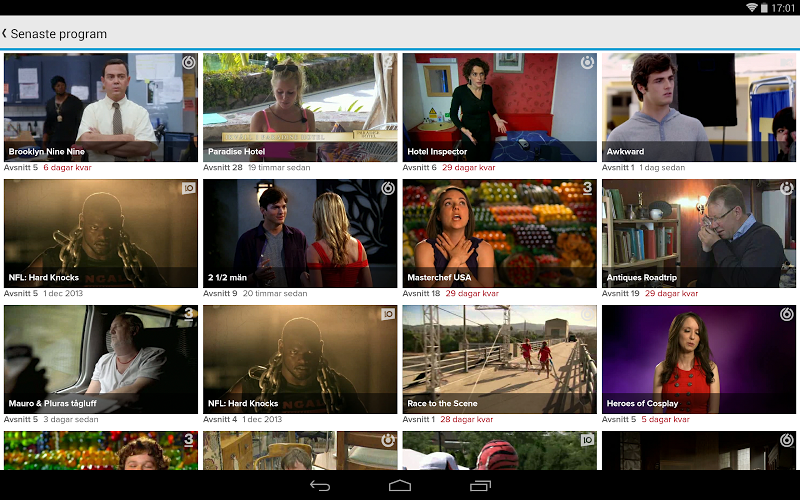800x500 pixels.
Task: Open the Masterchef USA thumbnail
Action: (499, 233)
